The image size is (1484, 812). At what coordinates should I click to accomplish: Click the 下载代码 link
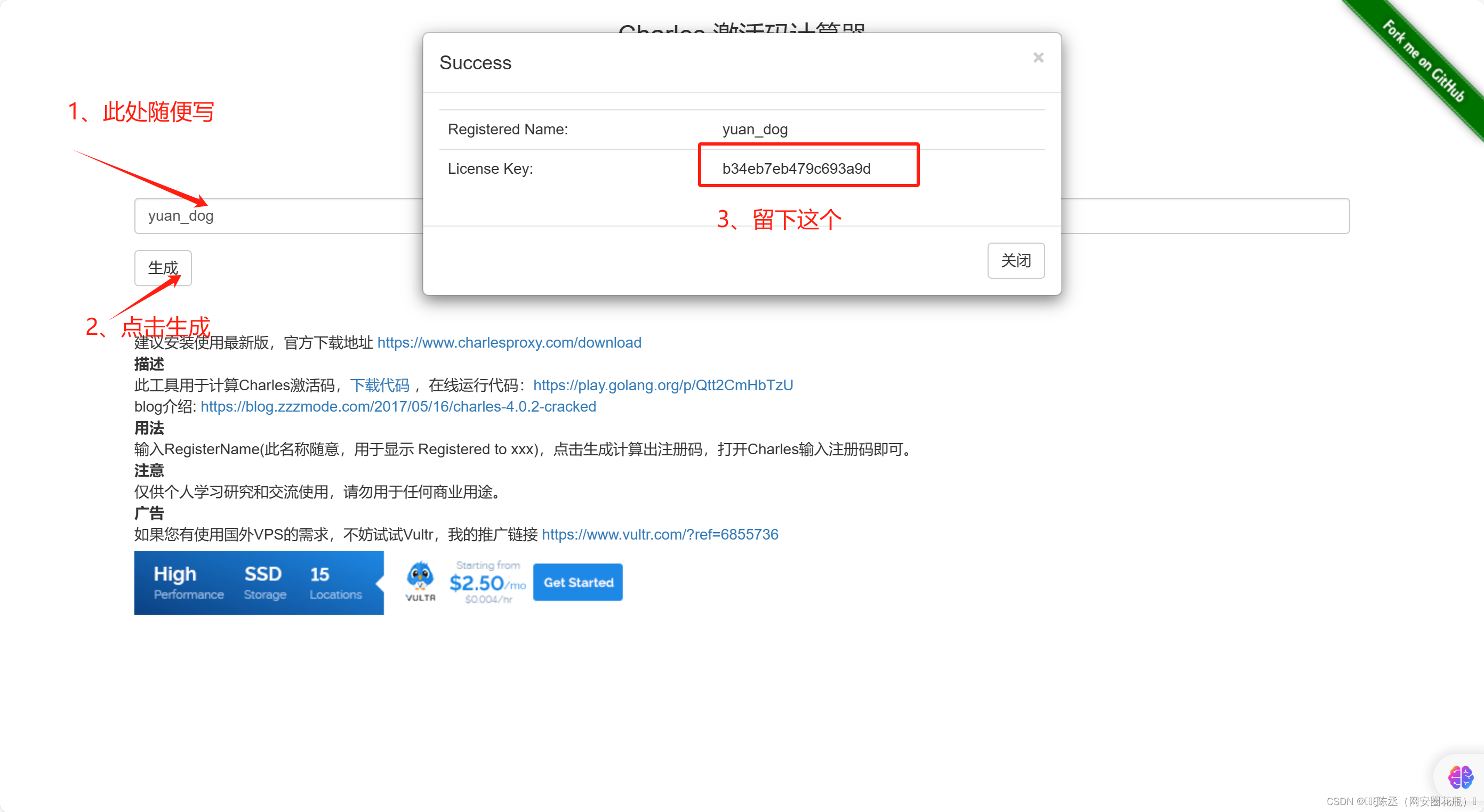[x=380, y=385]
